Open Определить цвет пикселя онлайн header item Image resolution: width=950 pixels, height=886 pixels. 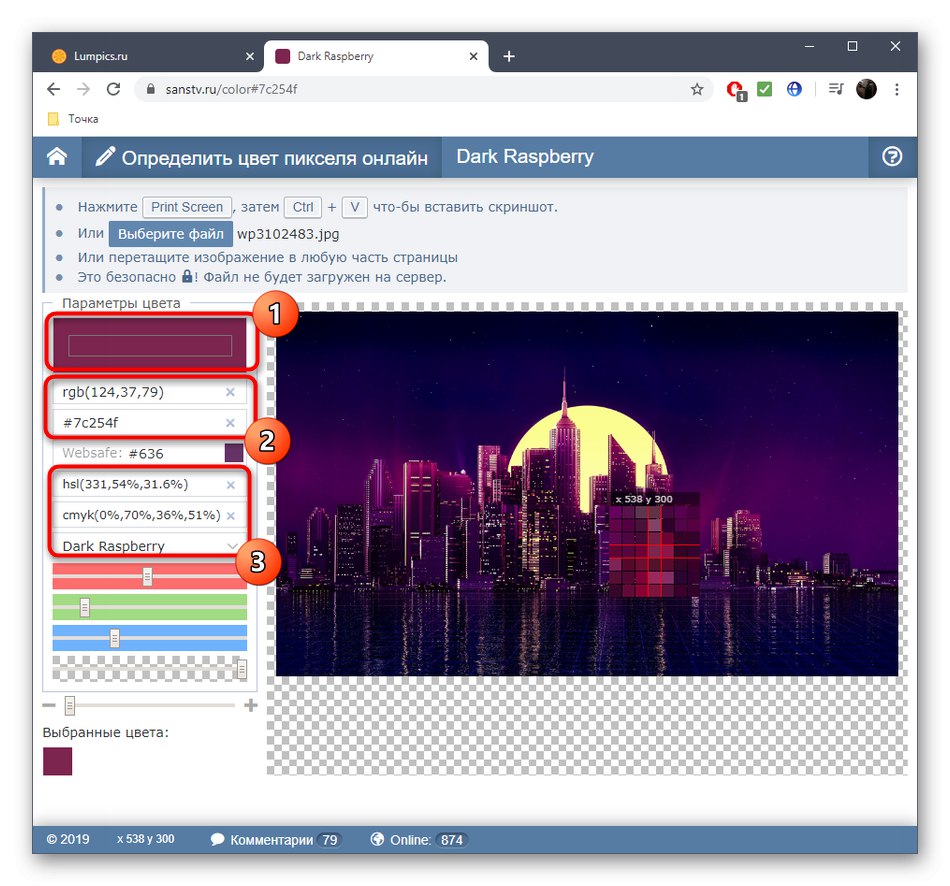coord(262,157)
